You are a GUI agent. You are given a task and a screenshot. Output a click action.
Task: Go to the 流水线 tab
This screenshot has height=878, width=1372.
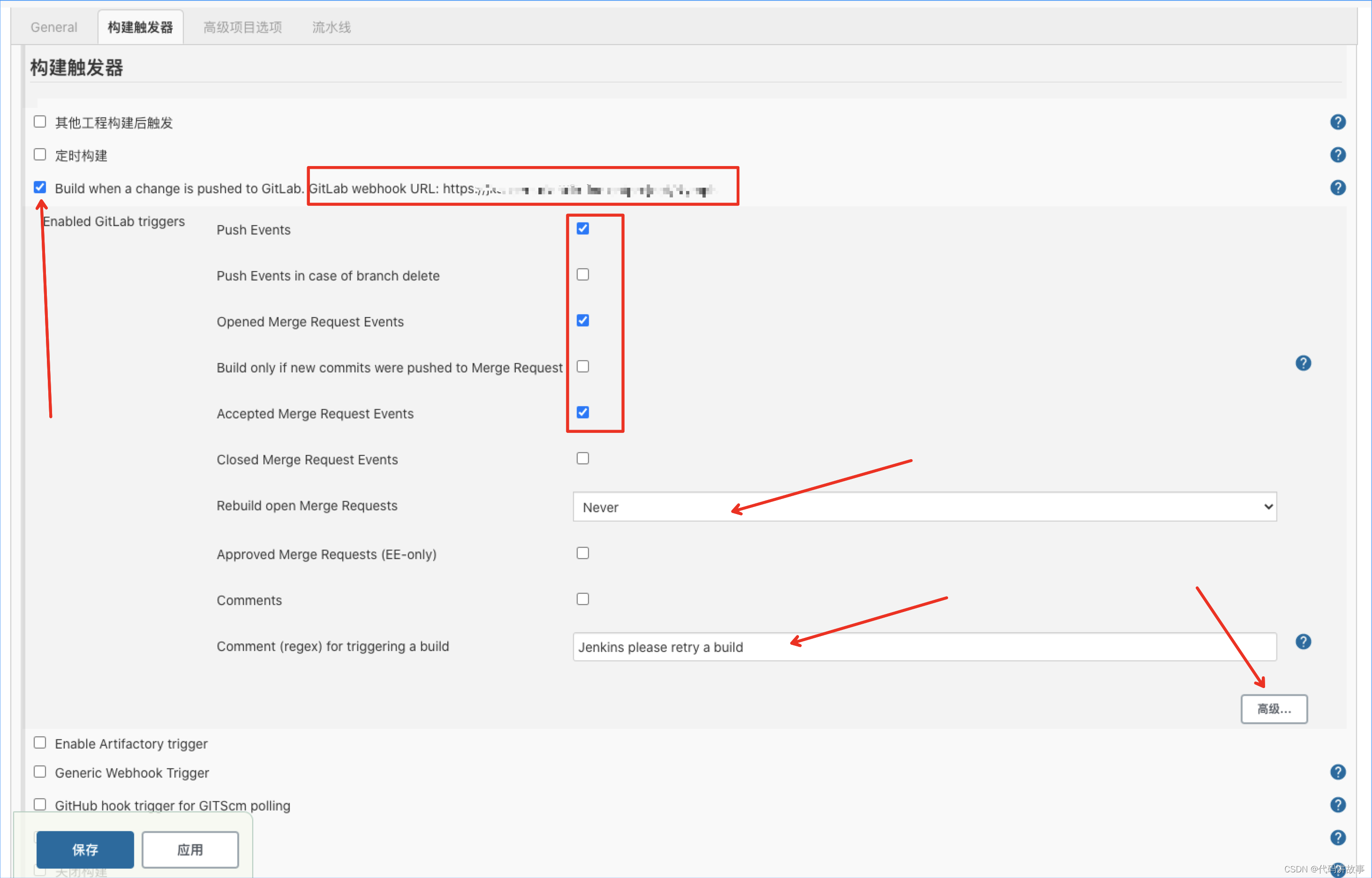(331, 27)
